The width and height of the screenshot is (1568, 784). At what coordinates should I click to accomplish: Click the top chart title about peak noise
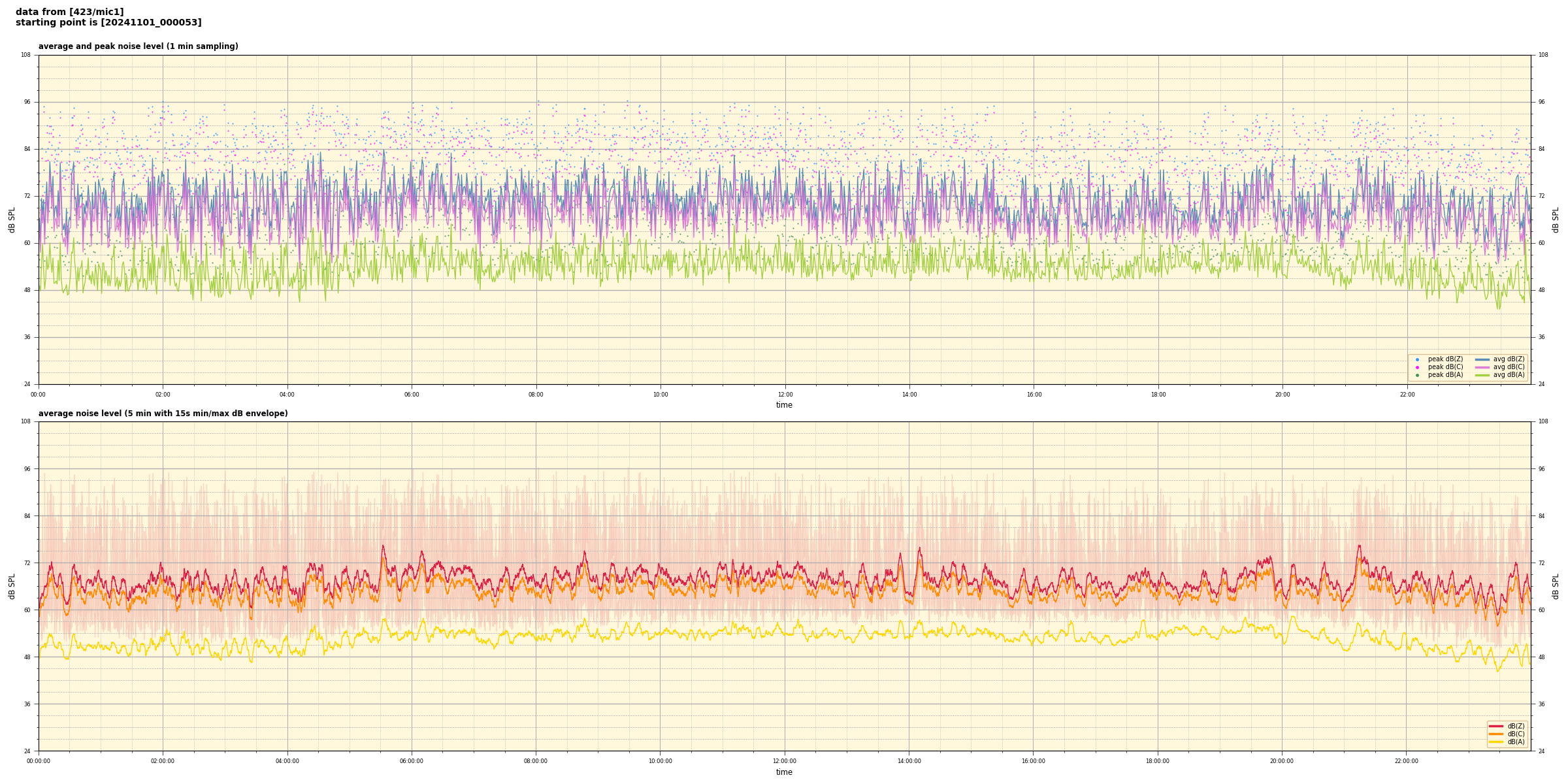point(138,46)
